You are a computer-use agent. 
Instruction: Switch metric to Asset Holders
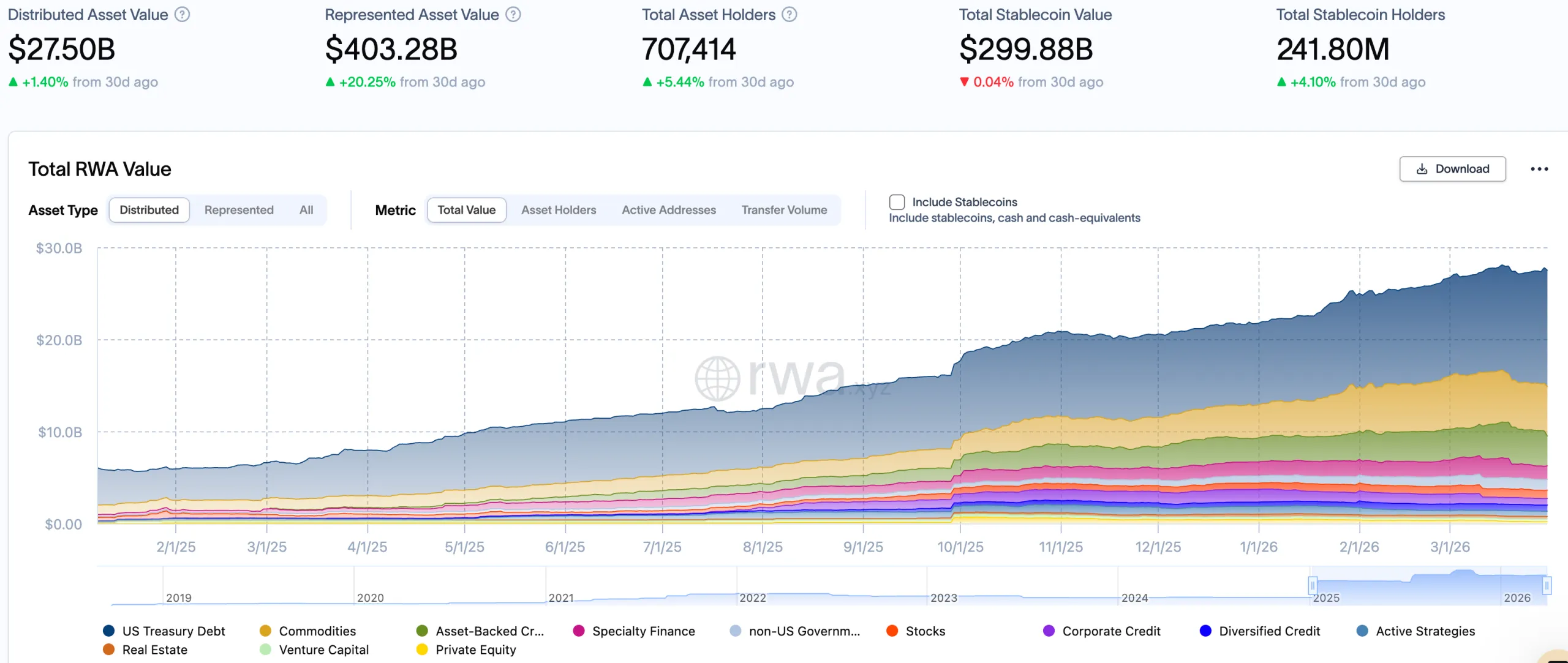pyautogui.click(x=559, y=210)
